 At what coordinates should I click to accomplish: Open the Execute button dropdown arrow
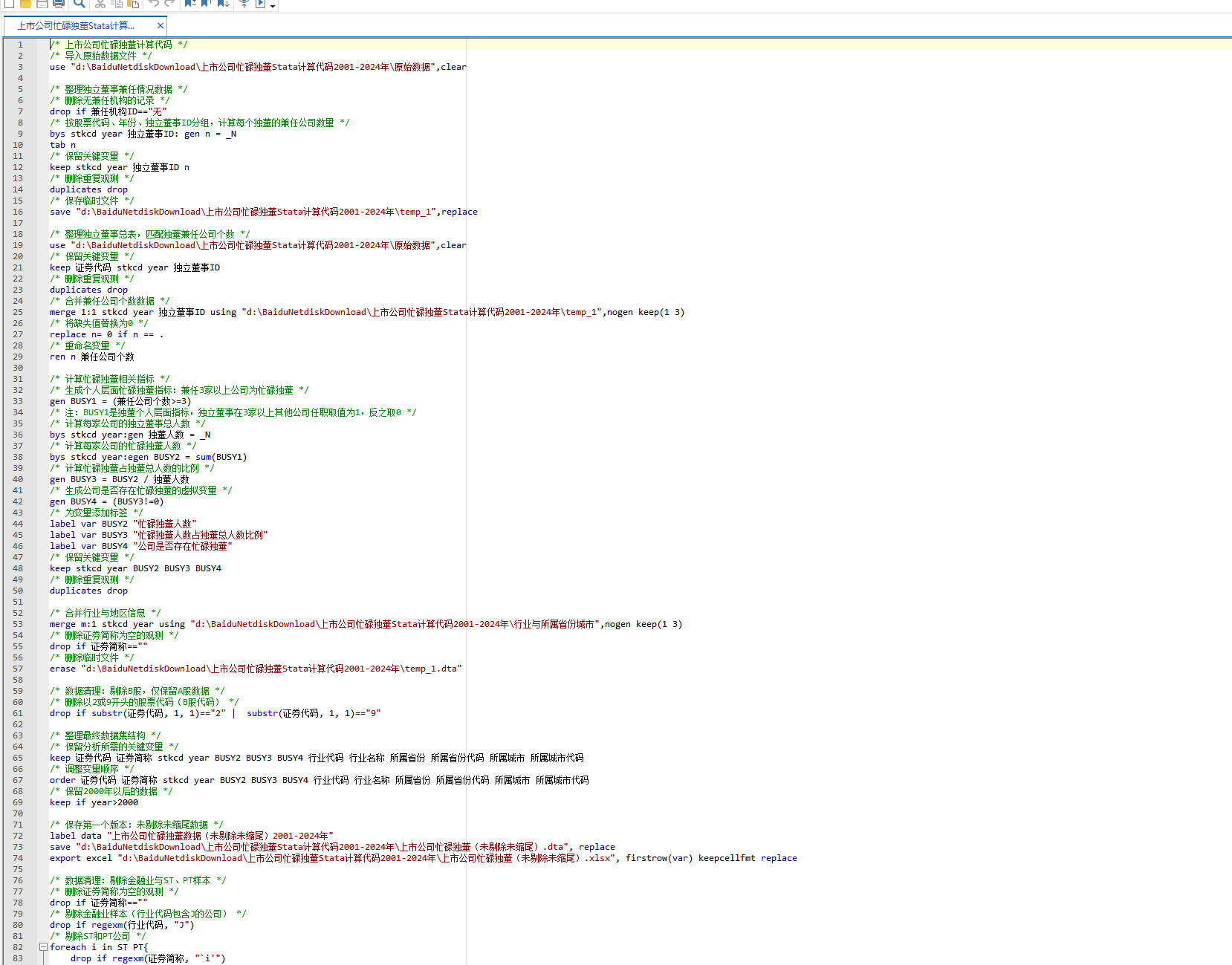pos(273,5)
